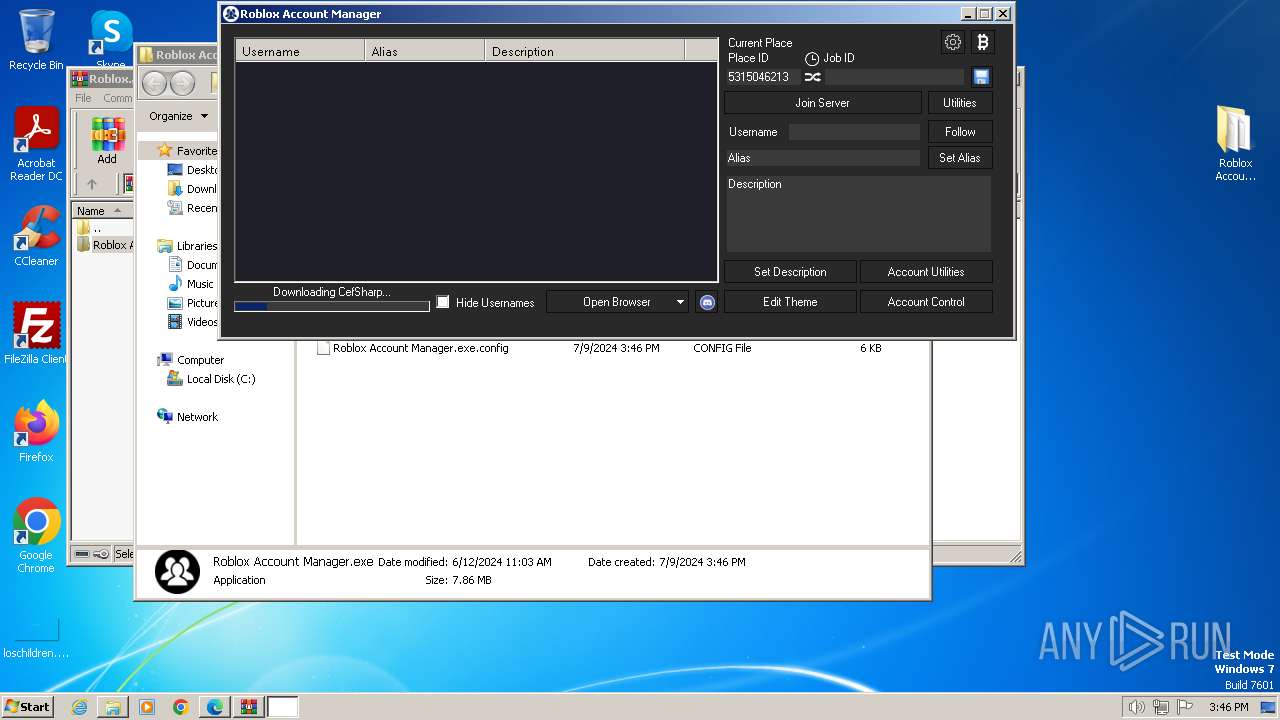Image resolution: width=1280 pixels, height=720 pixels.
Task: Click the Follow button
Action: pos(959,132)
